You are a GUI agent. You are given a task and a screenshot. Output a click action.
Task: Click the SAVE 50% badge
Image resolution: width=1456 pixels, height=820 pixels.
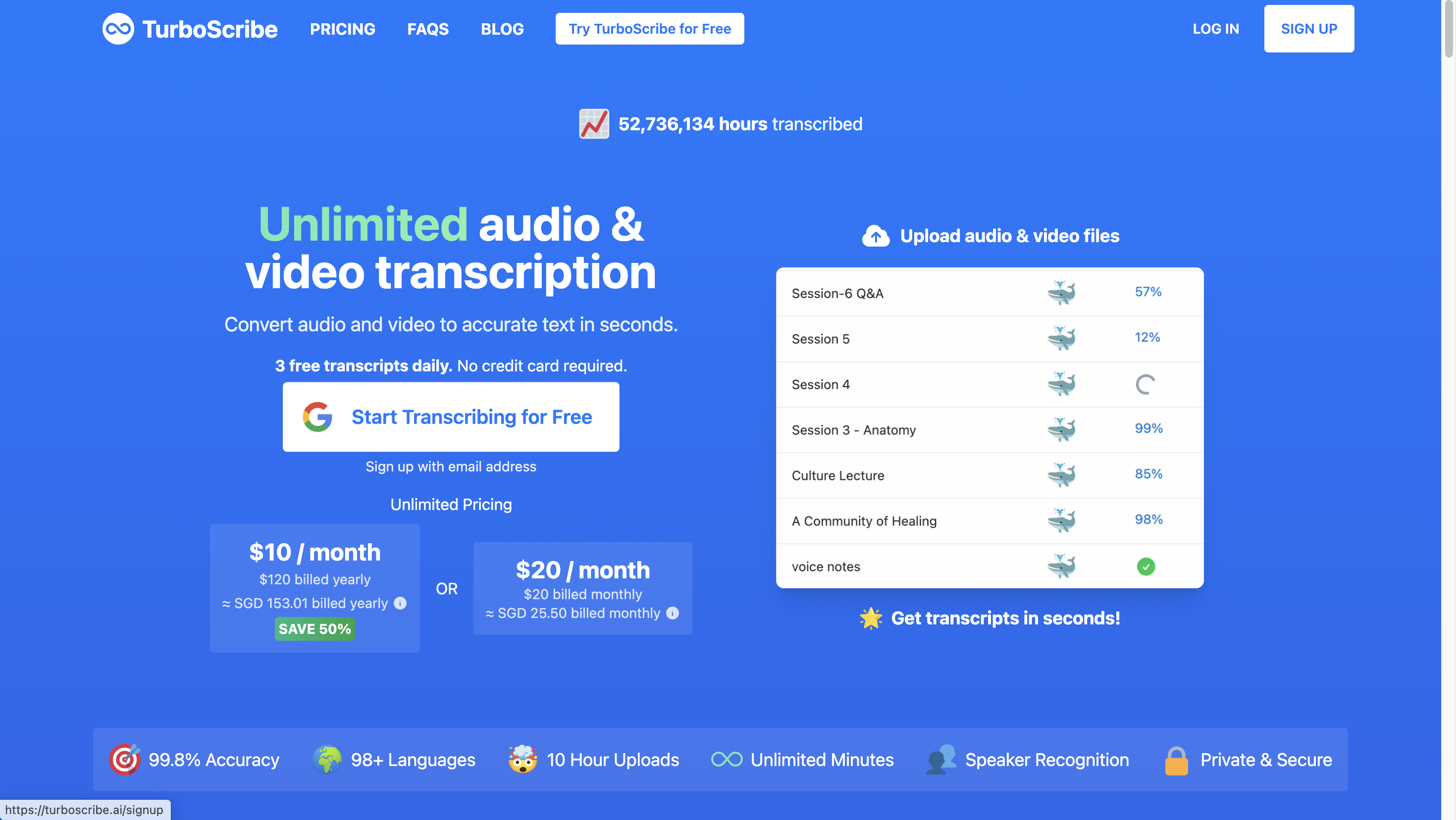coord(315,628)
